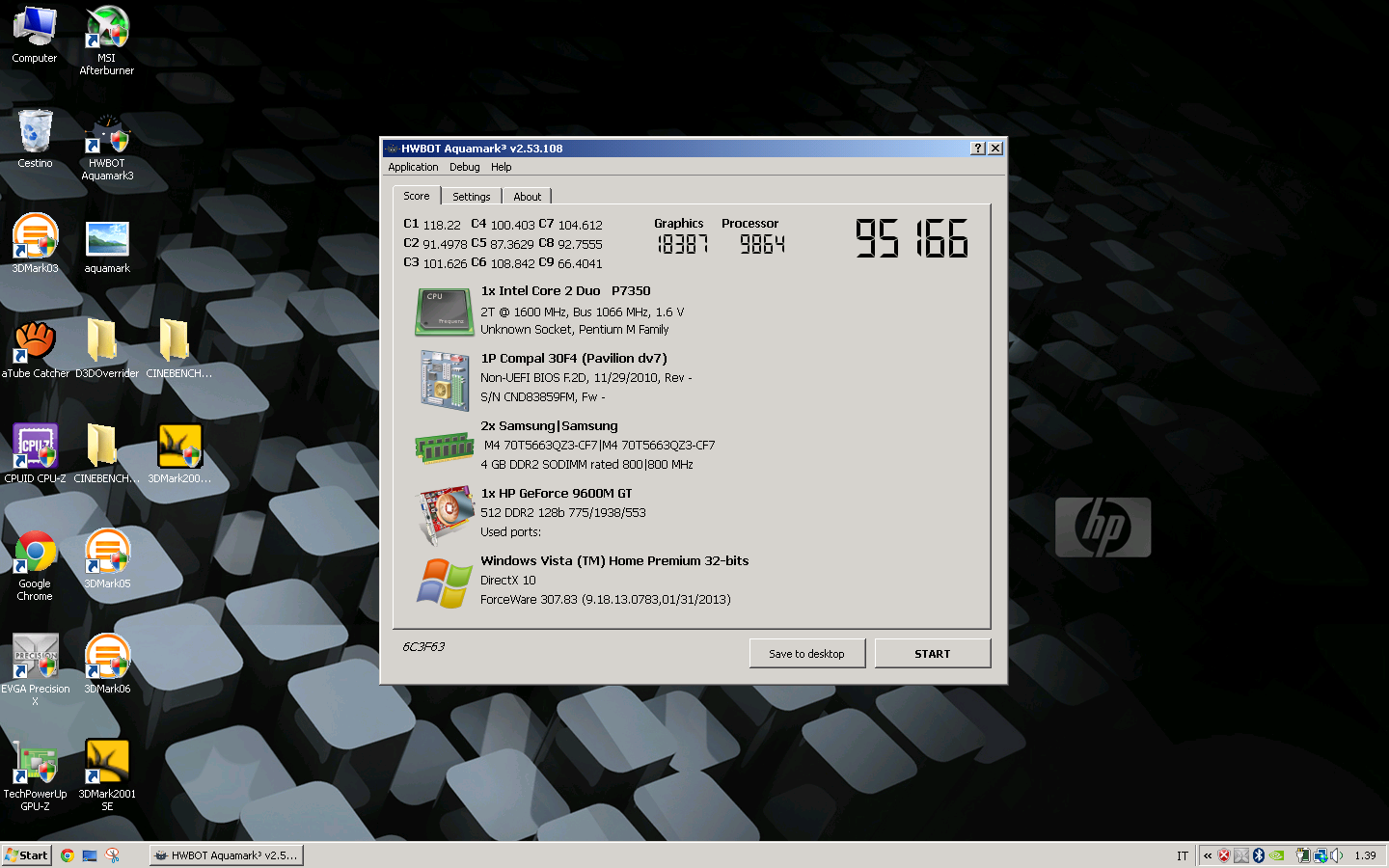This screenshot has width=1389, height=868.
Task: Switch to the About tab
Action: coord(528,197)
